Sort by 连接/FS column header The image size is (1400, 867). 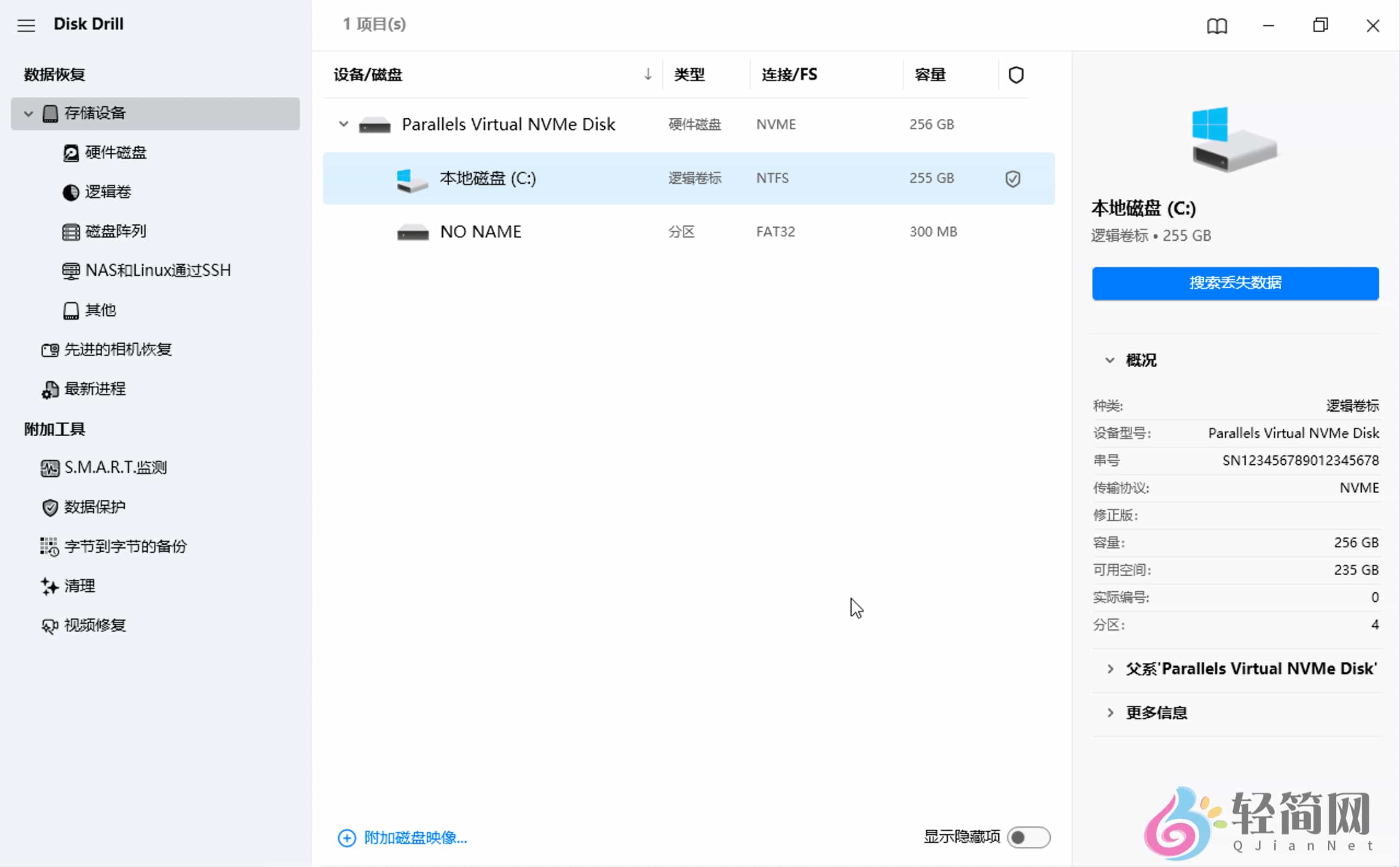(x=789, y=74)
